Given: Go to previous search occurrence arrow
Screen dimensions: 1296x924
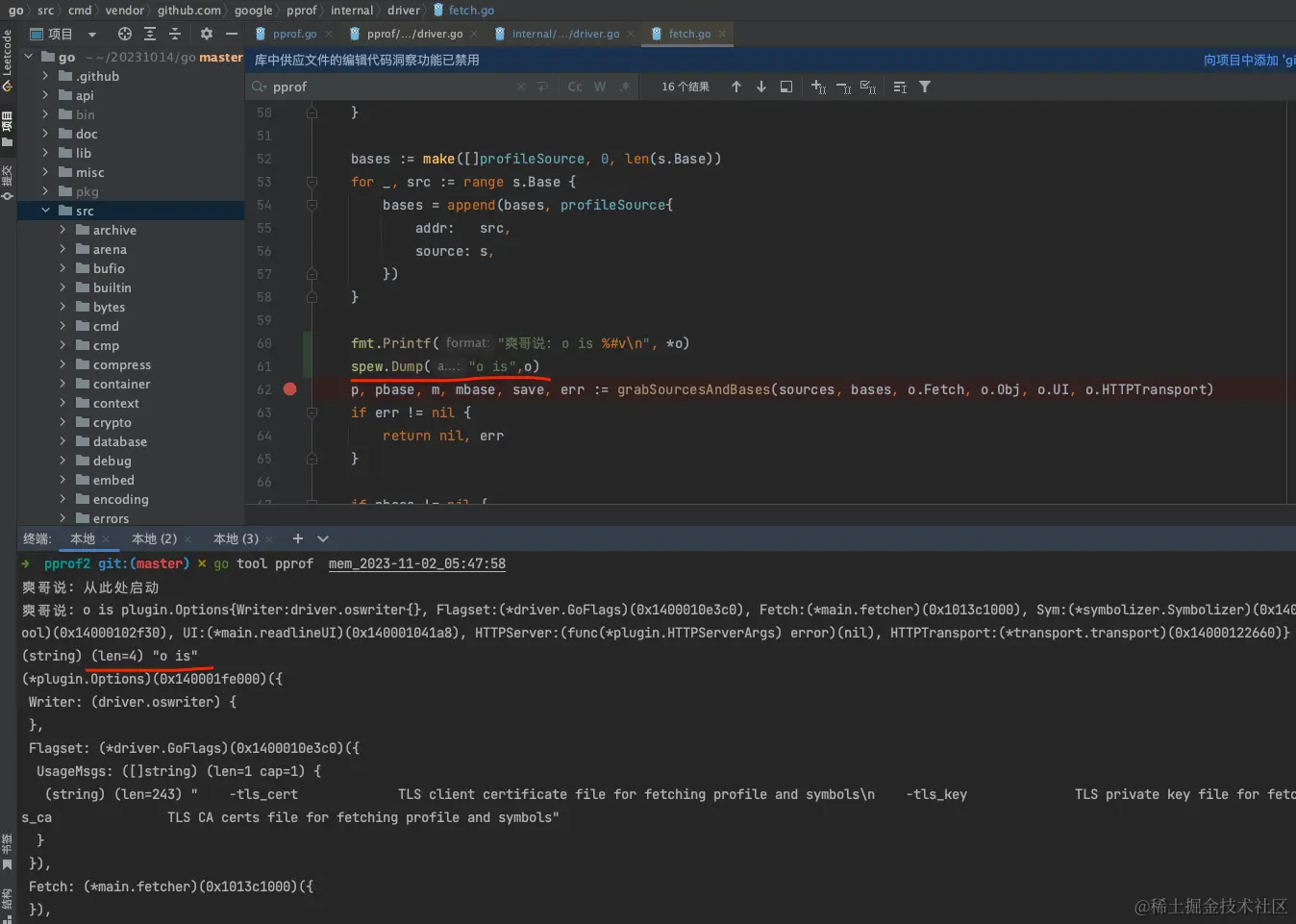Looking at the screenshot, I should [x=736, y=87].
